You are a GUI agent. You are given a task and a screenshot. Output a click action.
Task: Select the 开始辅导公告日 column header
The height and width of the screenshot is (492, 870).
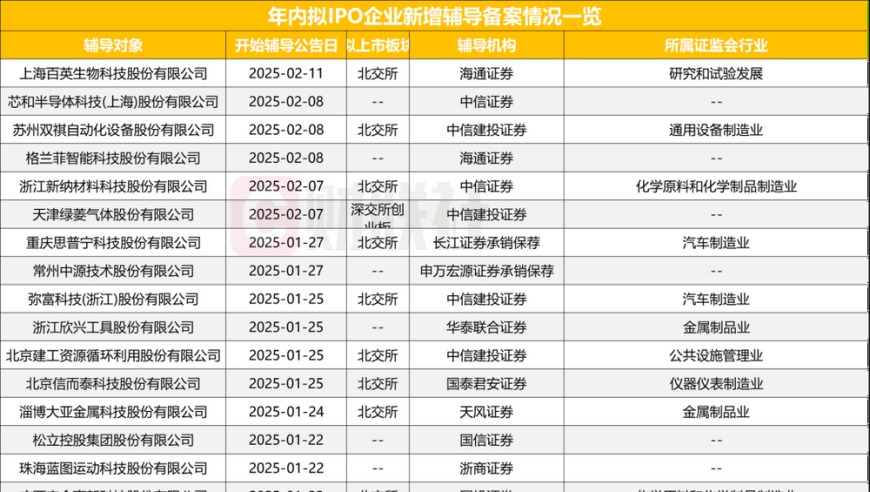tap(286, 45)
